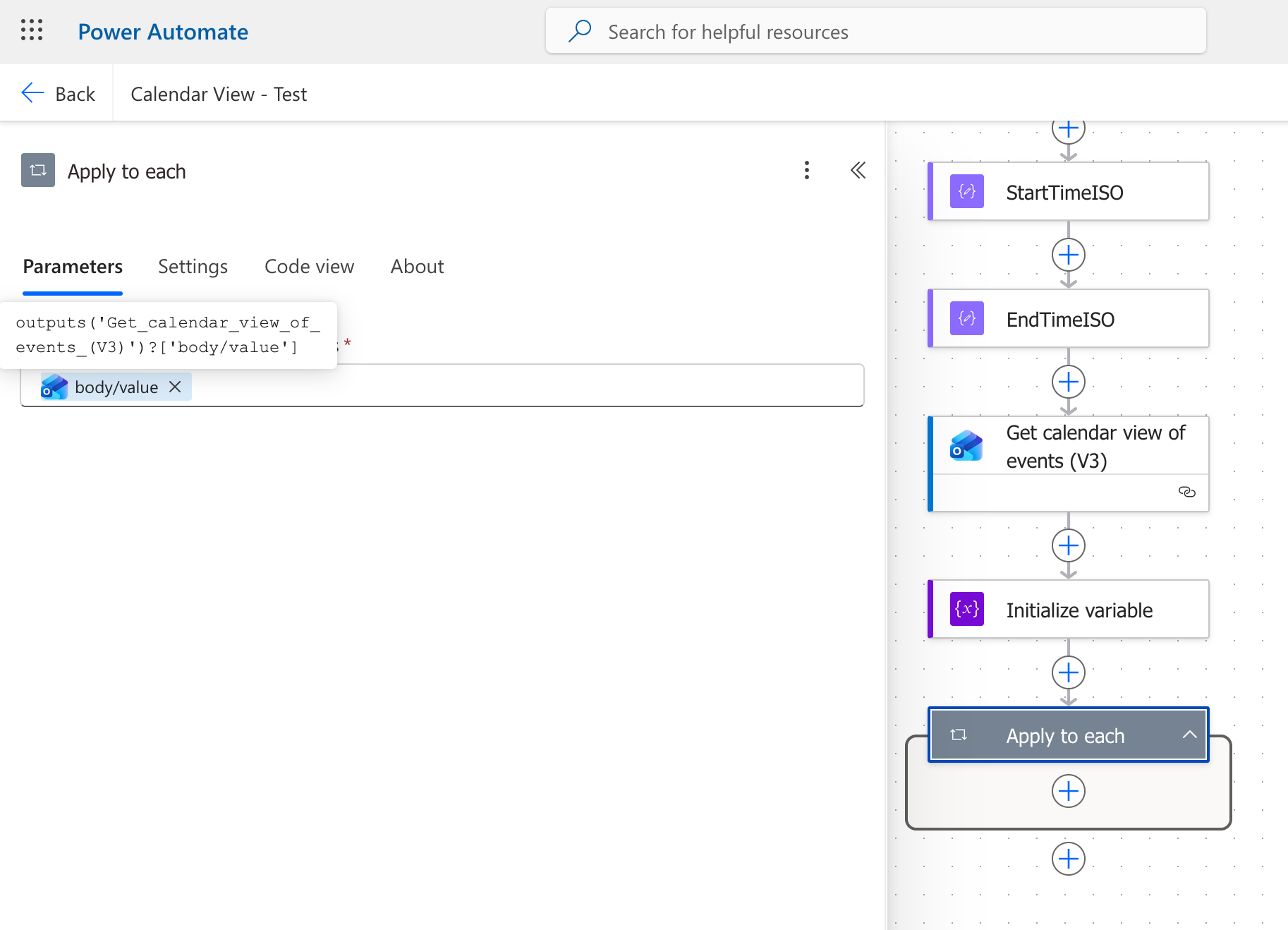This screenshot has width=1288, height=930.
Task: Open the app launcher grid icon
Action: [x=32, y=30]
